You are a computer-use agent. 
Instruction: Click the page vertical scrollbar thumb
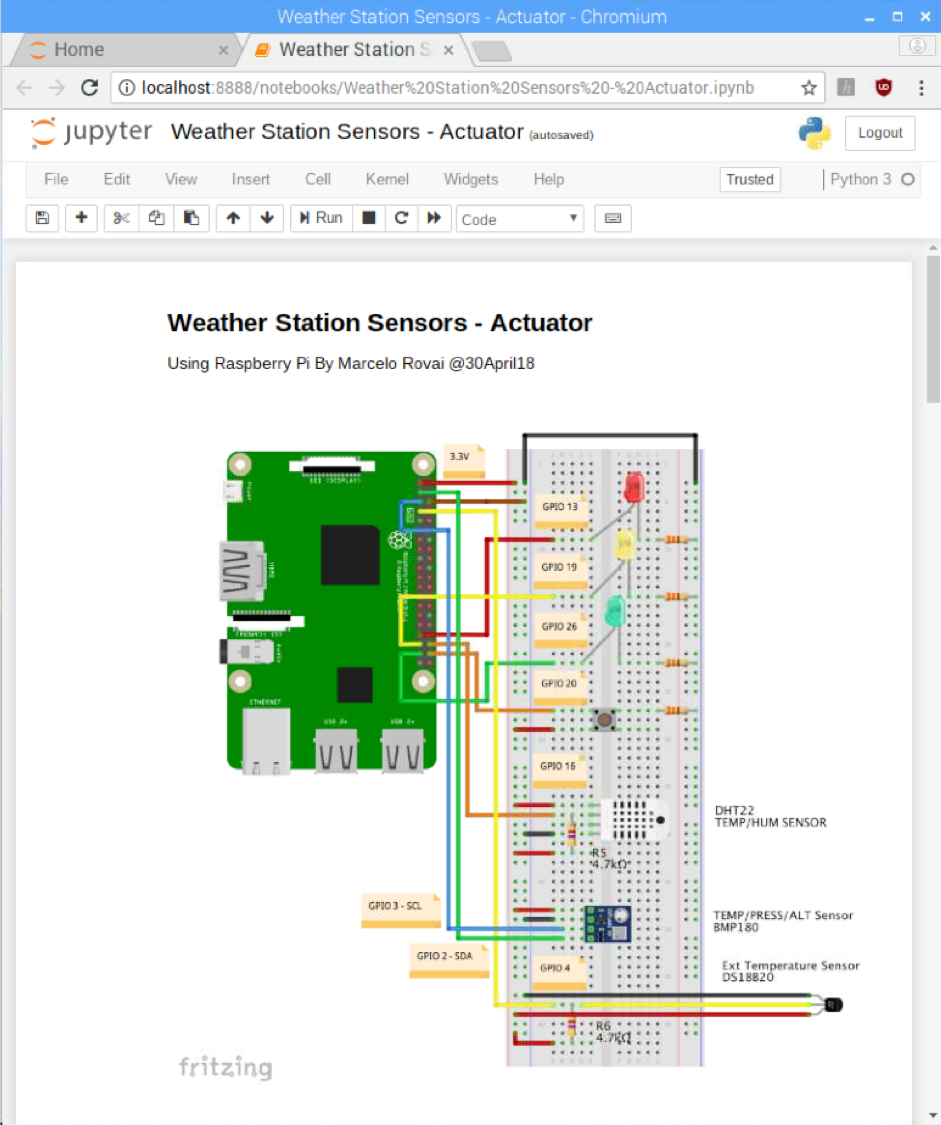(932, 329)
